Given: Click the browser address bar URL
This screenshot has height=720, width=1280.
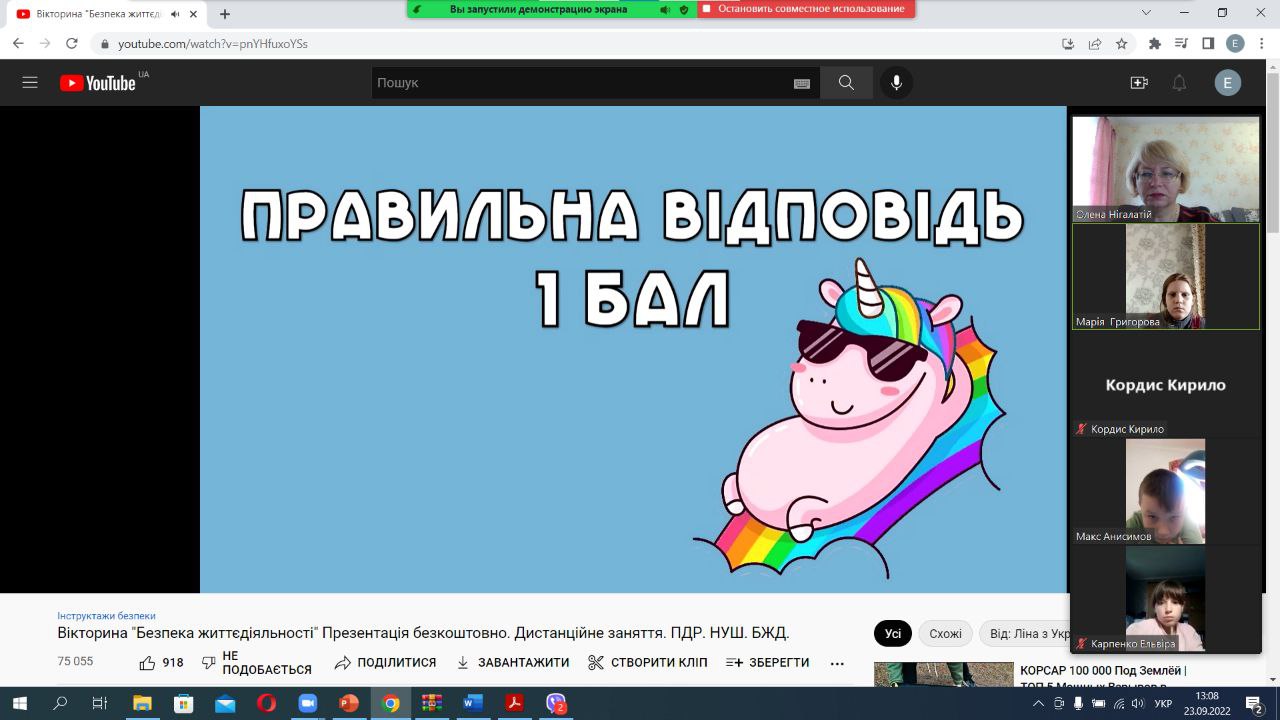Looking at the screenshot, I should pos(212,44).
